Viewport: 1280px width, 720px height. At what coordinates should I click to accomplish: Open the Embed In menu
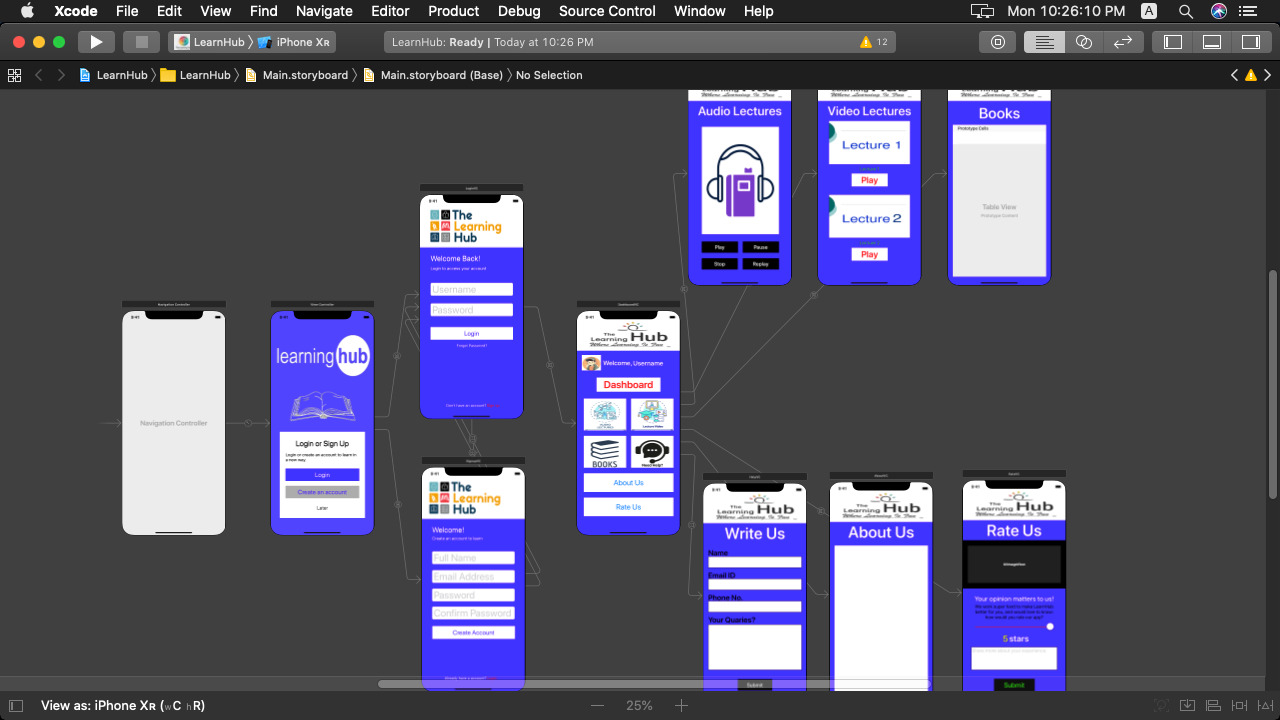point(1188,705)
